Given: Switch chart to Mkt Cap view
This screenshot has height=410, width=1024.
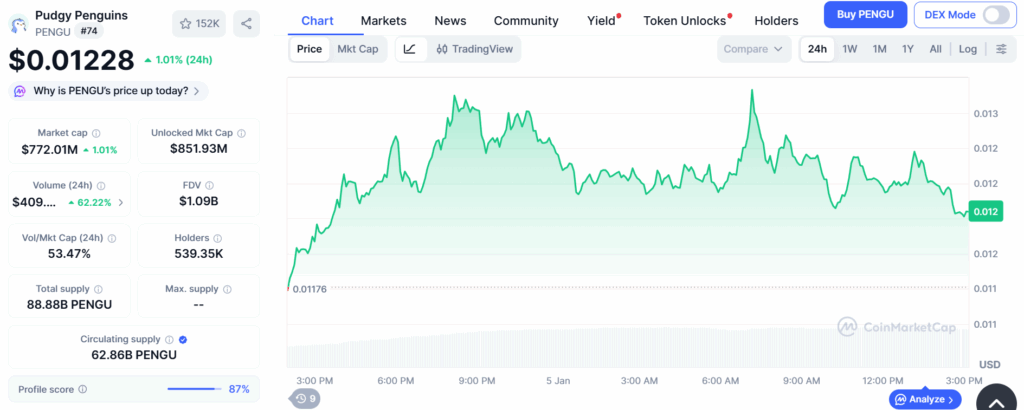Looking at the screenshot, I should click(357, 49).
